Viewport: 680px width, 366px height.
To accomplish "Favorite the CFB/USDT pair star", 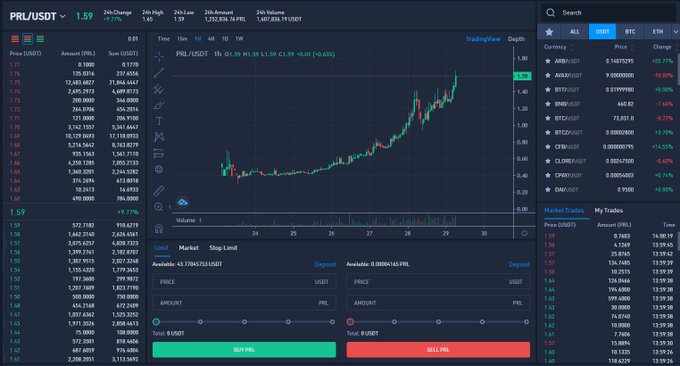I will (x=548, y=147).
